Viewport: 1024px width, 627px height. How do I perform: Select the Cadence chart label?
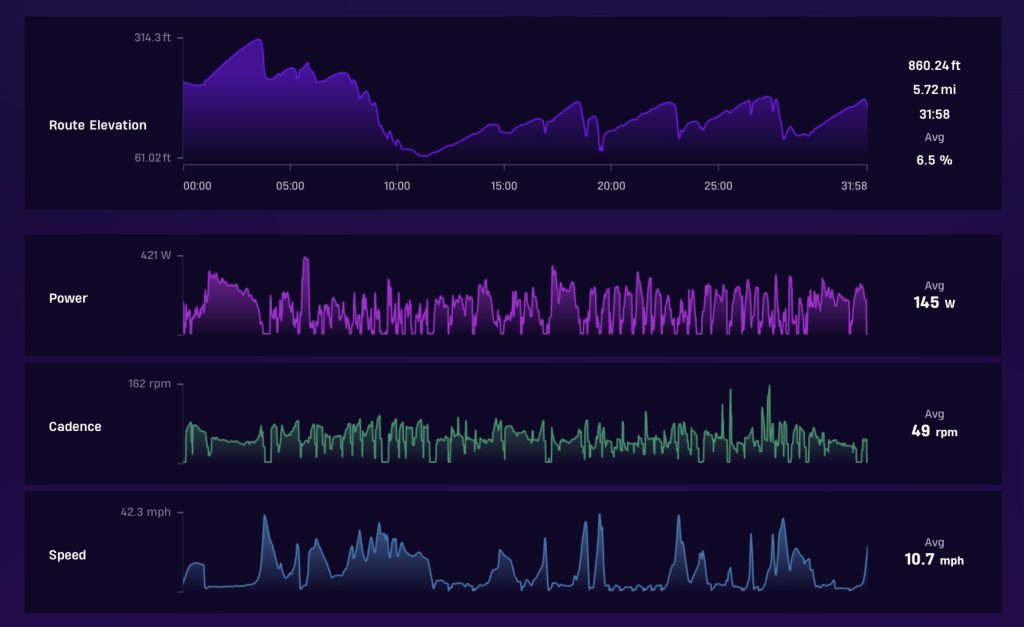[x=75, y=427]
